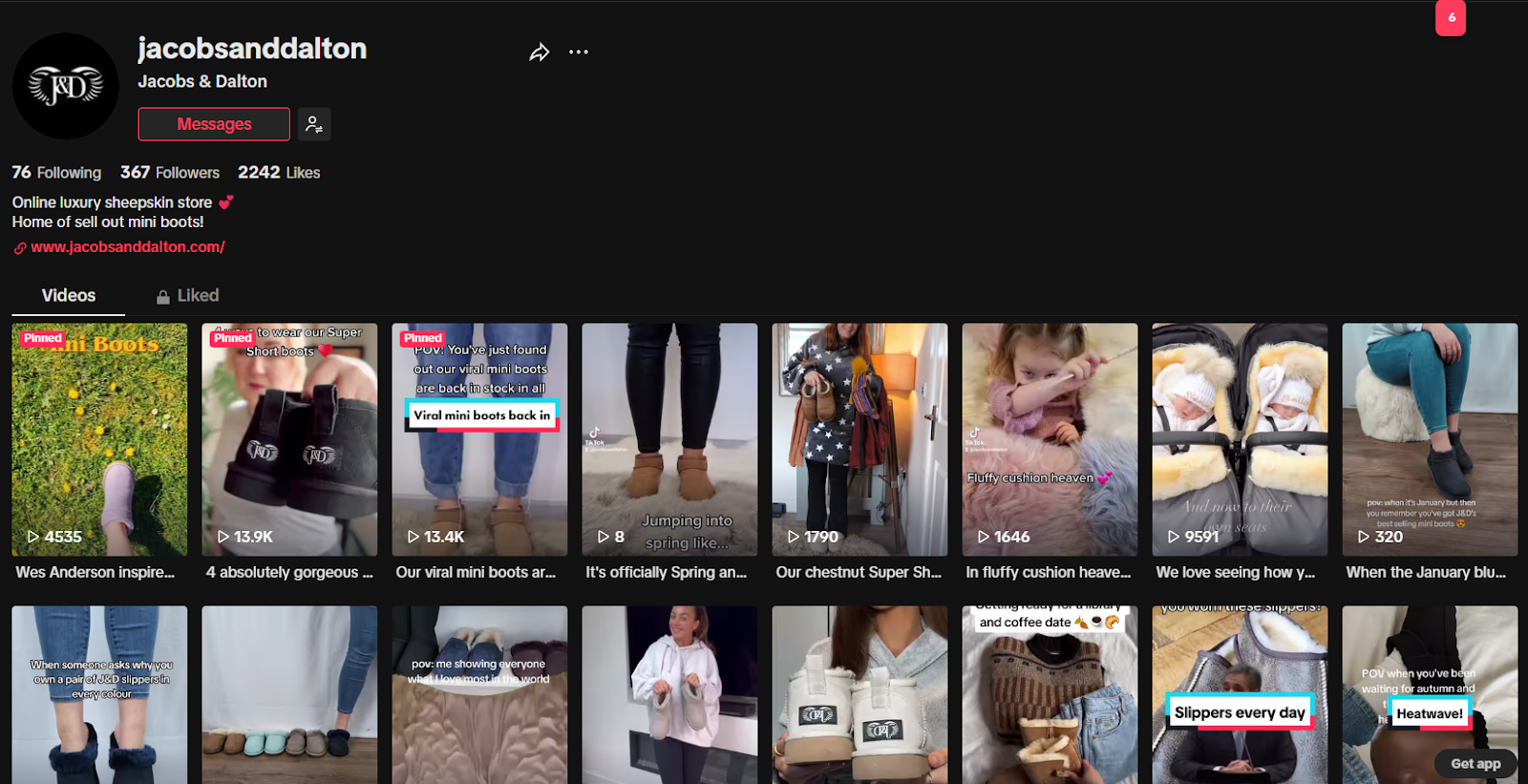Click the Messages button
The image size is (1528, 784).
coord(214,124)
